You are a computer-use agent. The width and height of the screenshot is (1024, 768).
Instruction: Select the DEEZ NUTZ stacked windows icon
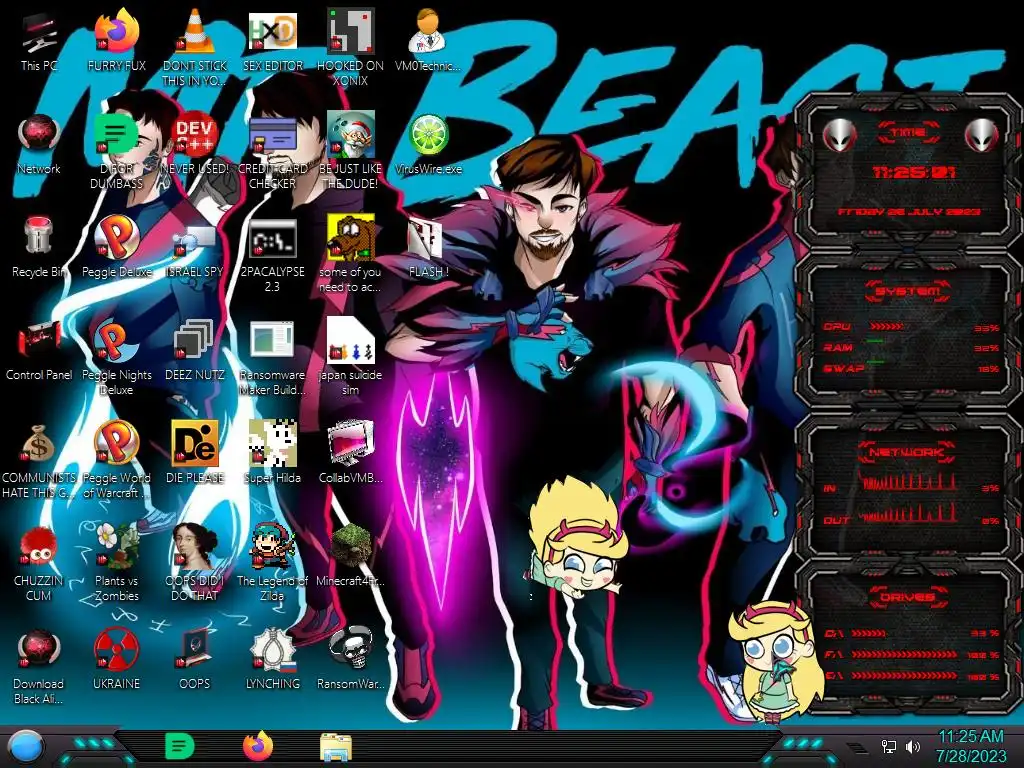(x=194, y=350)
